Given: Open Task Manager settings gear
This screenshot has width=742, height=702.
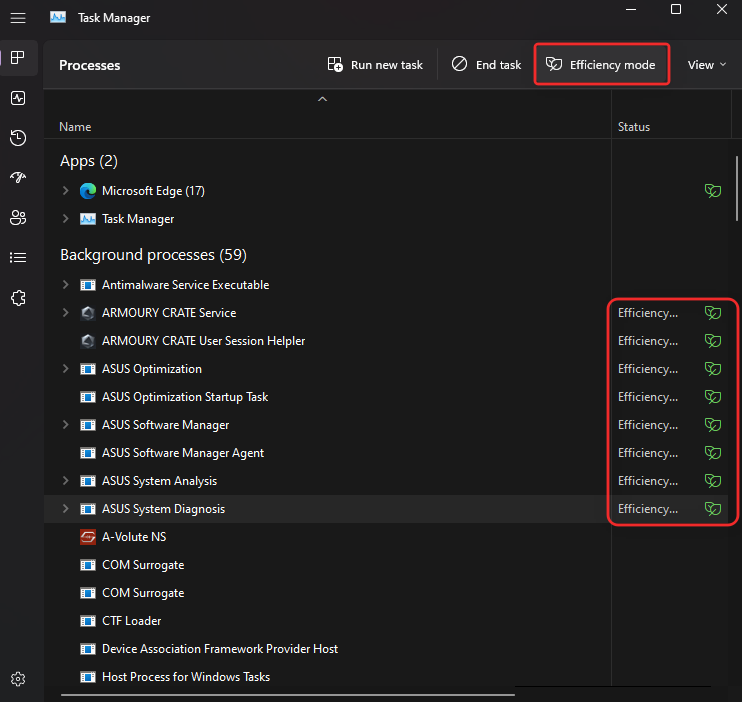Looking at the screenshot, I should coord(17,679).
